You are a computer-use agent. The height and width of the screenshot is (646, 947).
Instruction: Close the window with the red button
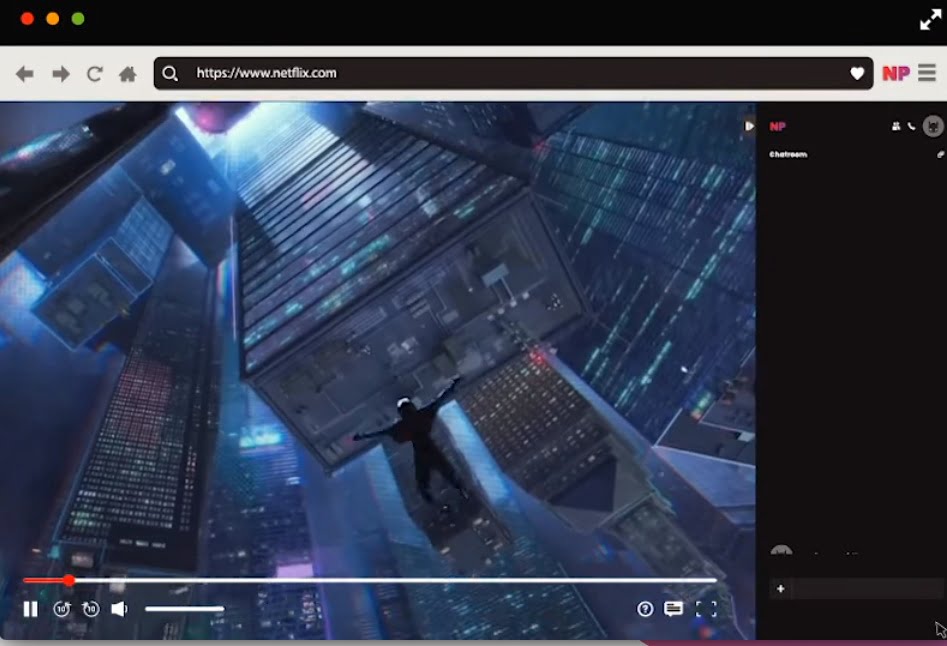point(27,19)
